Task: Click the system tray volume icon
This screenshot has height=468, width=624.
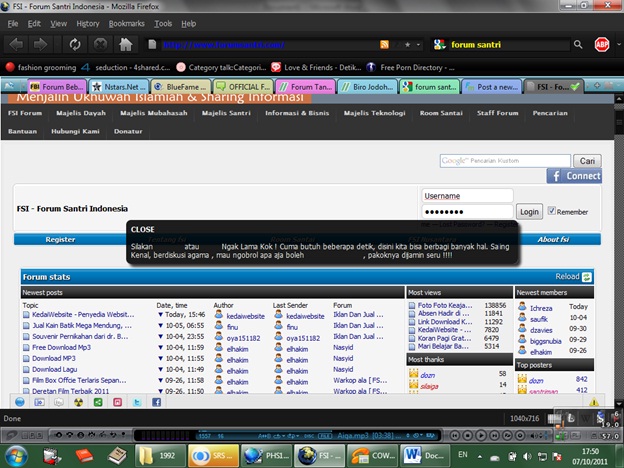Action: (x=527, y=456)
